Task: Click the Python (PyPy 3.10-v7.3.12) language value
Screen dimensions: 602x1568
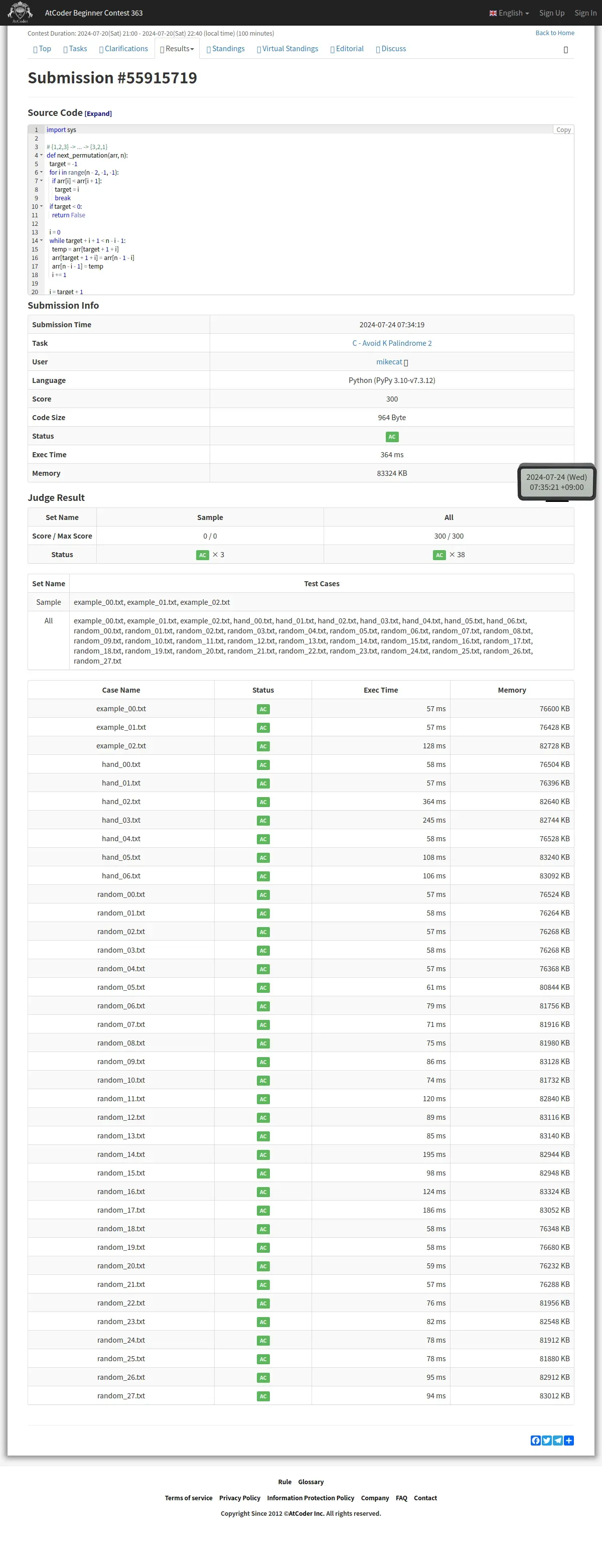Action: [392, 380]
